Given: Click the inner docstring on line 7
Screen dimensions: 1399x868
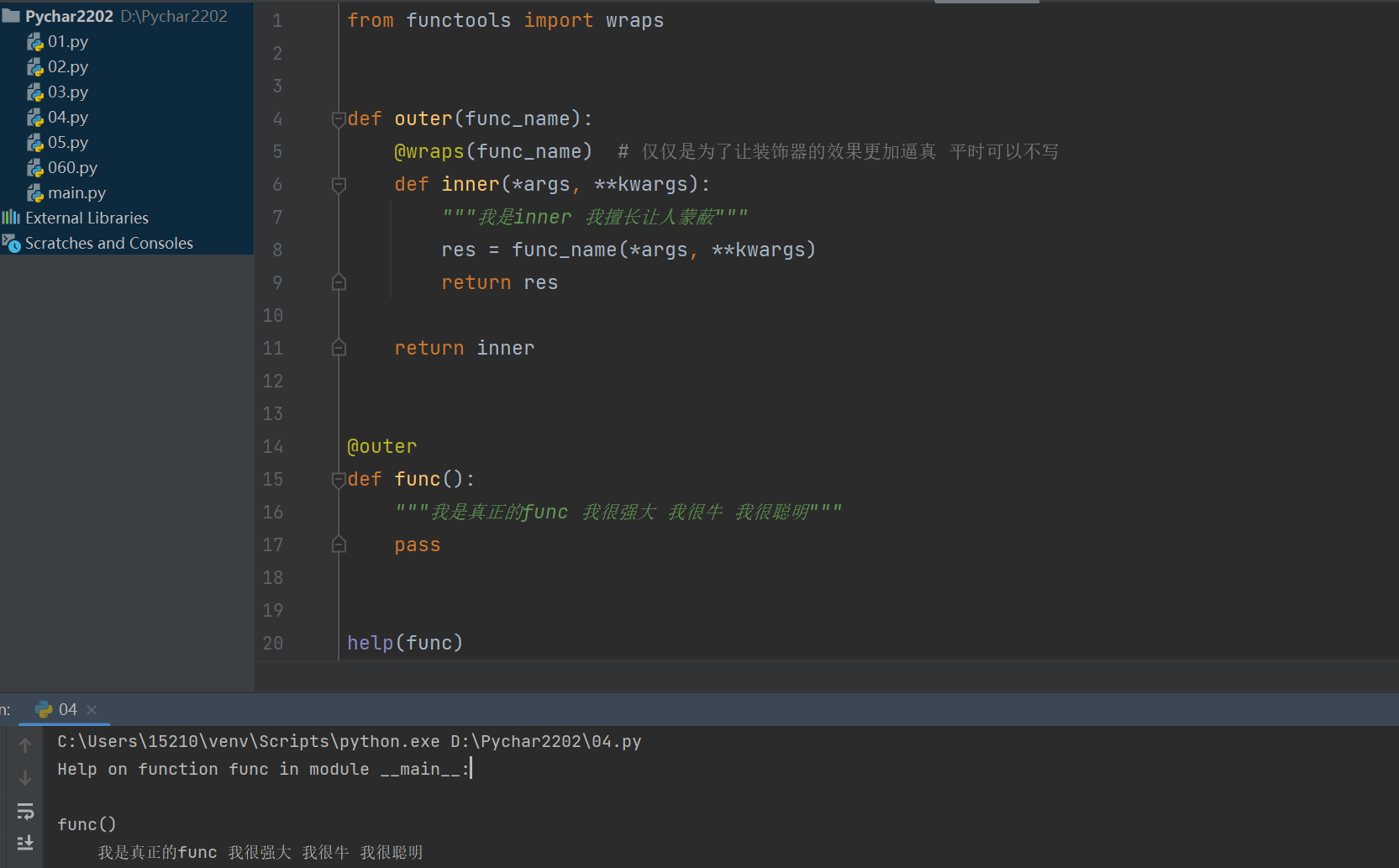Looking at the screenshot, I should click(595, 218).
